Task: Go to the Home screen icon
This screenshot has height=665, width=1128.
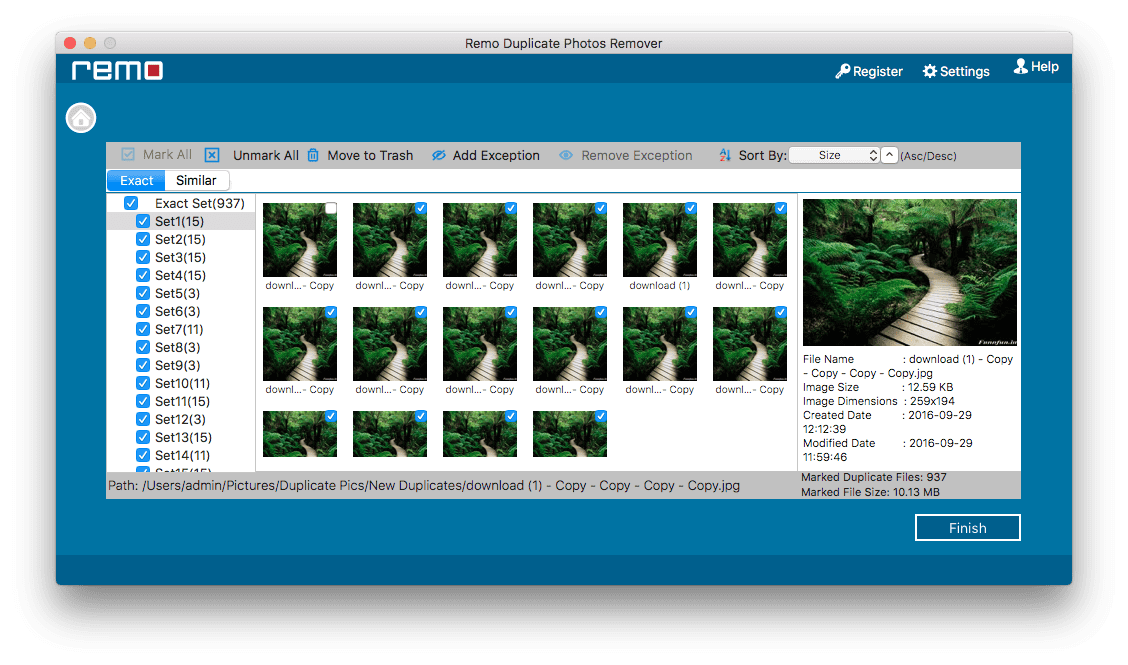Action: click(81, 118)
